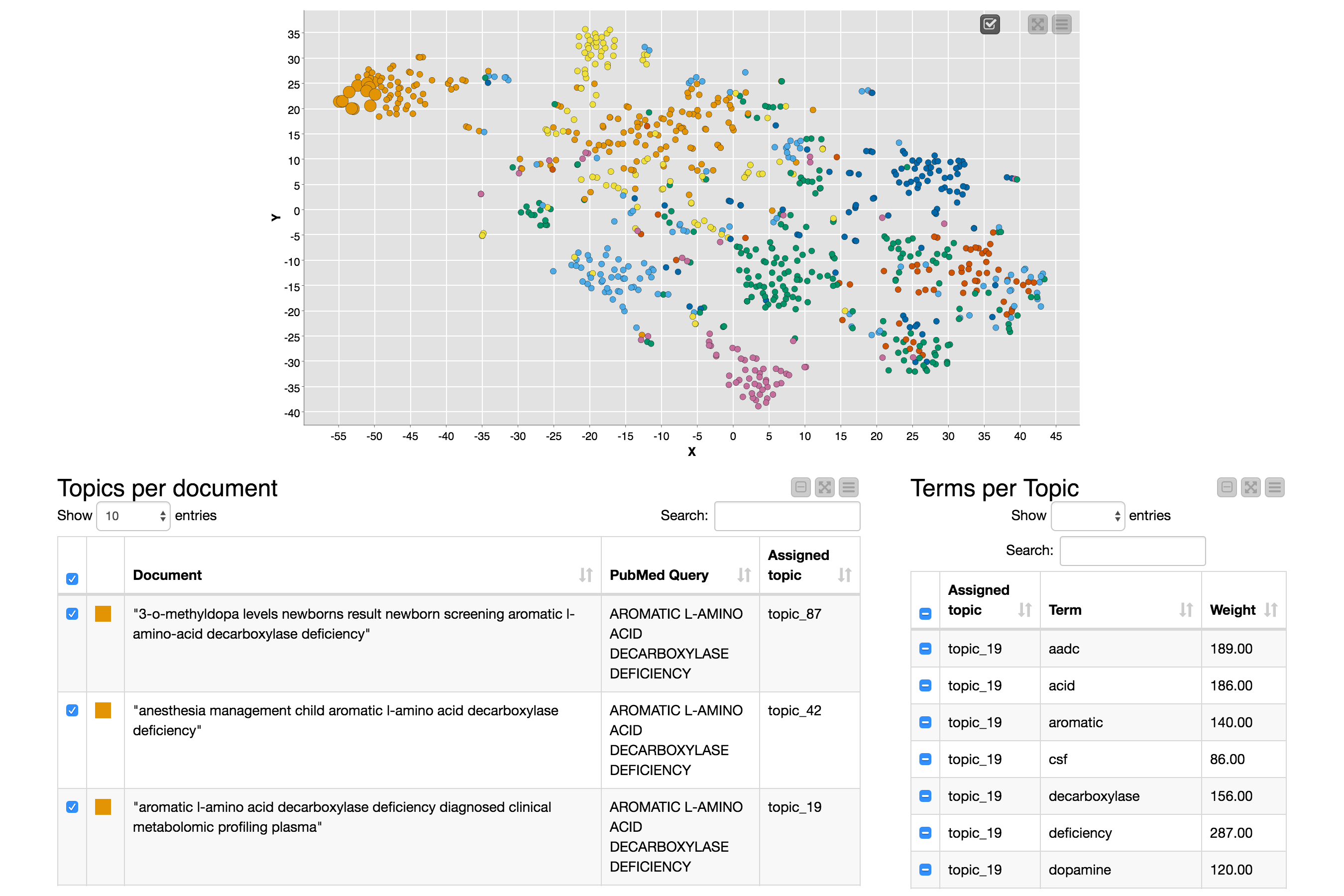Click the collapse panel icon above Topics per document table
Image resolution: width=1344 pixels, height=896 pixels.
tap(800, 487)
